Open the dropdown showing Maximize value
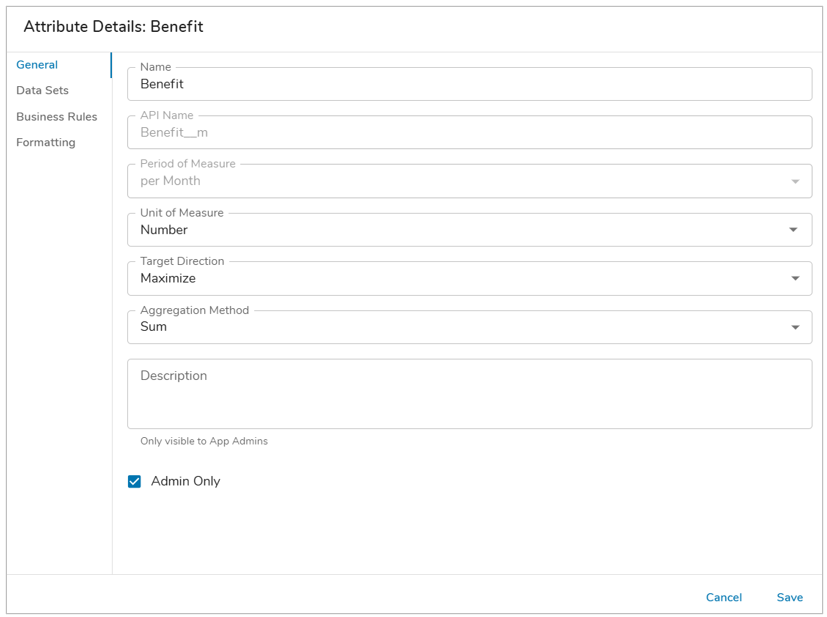The height and width of the screenshot is (617, 827). (450, 279)
